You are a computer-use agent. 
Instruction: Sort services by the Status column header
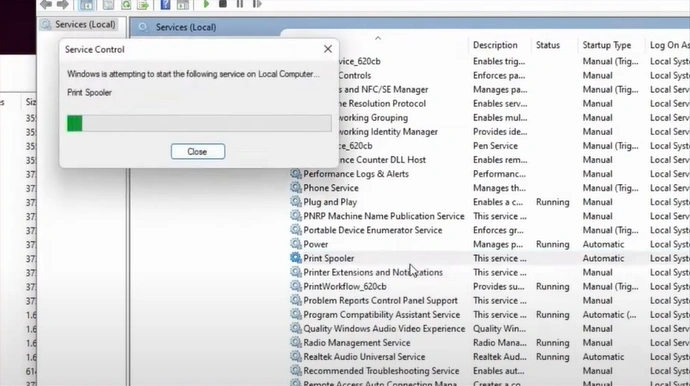tap(548, 45)
